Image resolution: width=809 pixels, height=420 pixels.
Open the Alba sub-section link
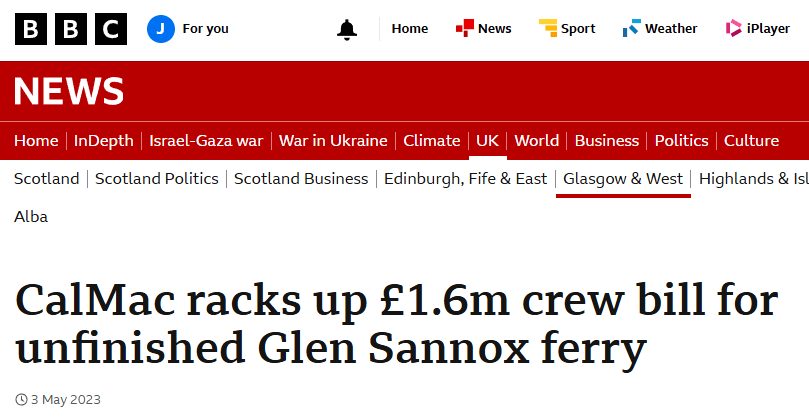click(x=31, y=216)
